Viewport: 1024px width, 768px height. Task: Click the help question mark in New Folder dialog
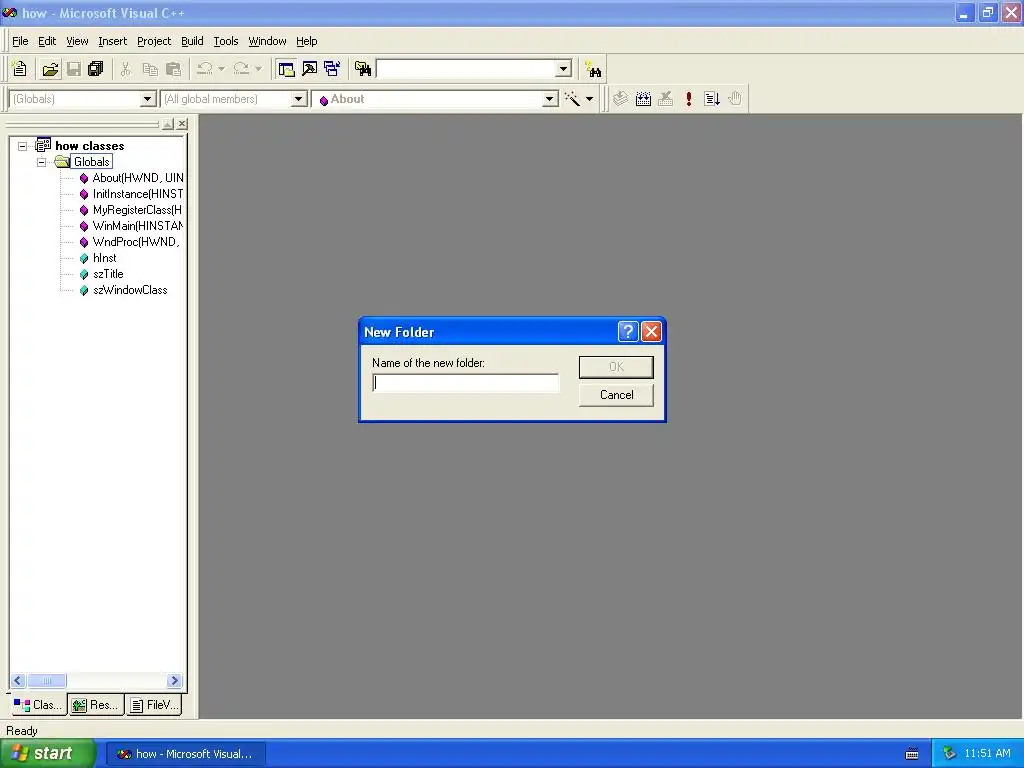click(628, 332)
